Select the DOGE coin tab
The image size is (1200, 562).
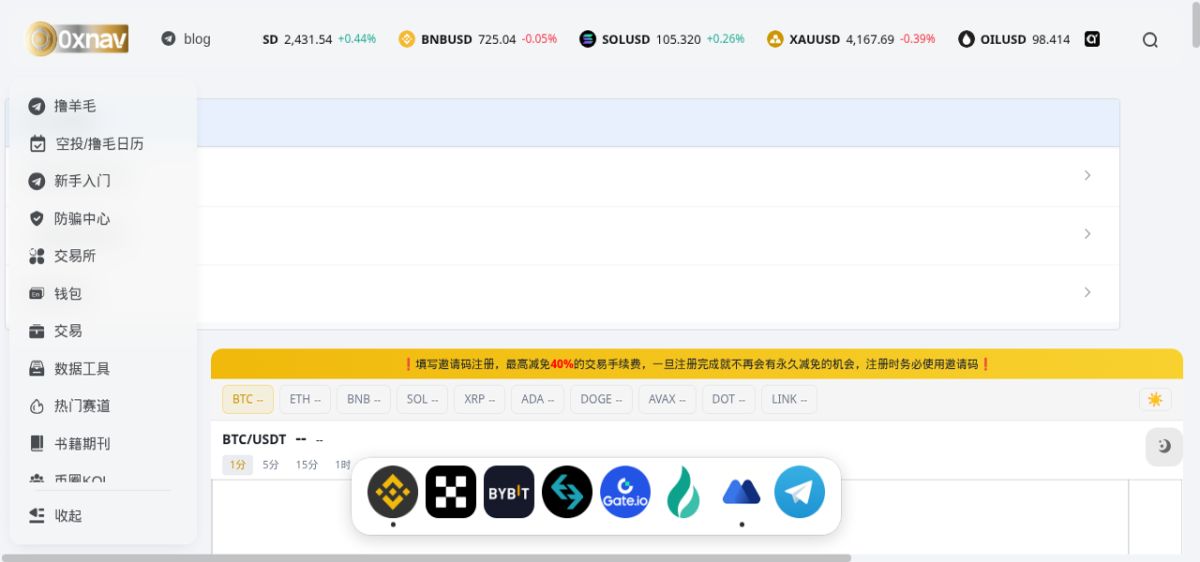point(601,399)
